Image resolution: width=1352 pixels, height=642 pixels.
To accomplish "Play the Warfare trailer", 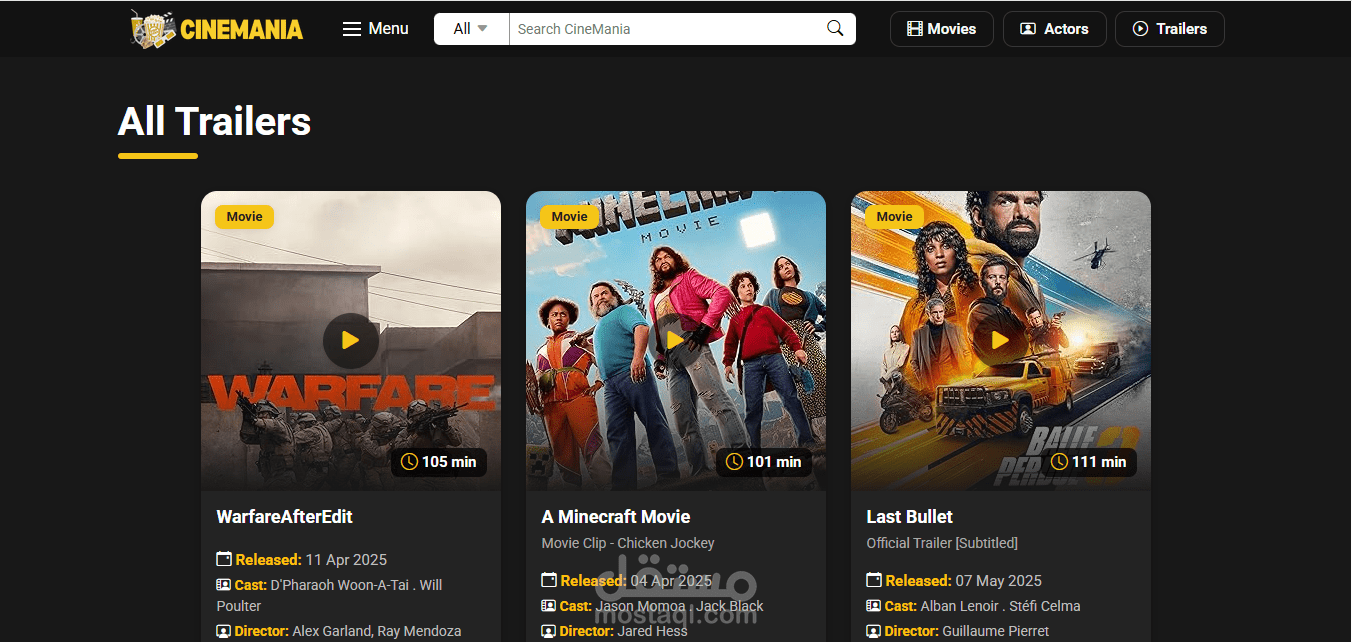I will 350,340.
